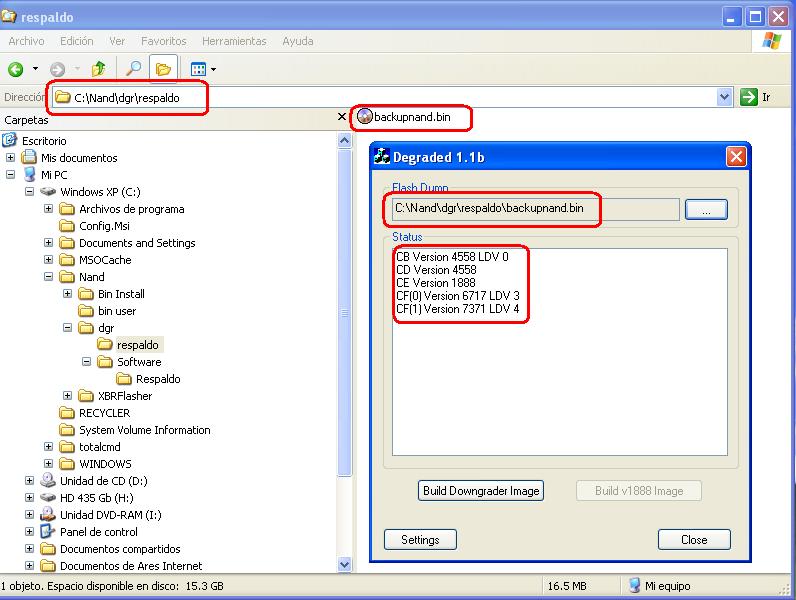Open the Ver menu
This screenshot has width=796, height=600.
click(x=117, y=41)
